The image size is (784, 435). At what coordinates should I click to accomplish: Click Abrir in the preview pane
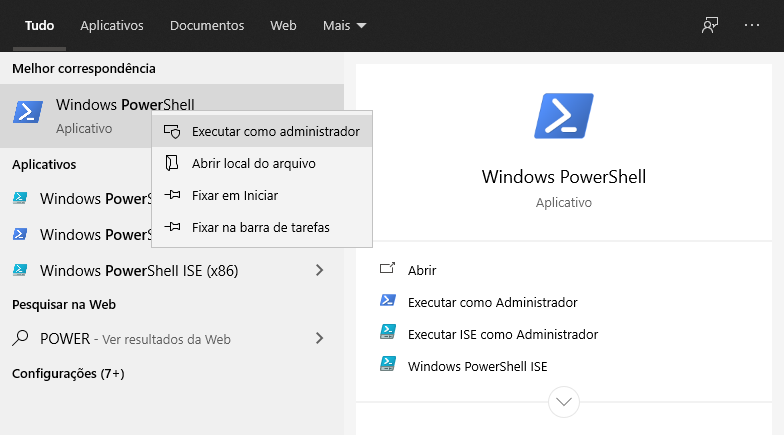422,270
